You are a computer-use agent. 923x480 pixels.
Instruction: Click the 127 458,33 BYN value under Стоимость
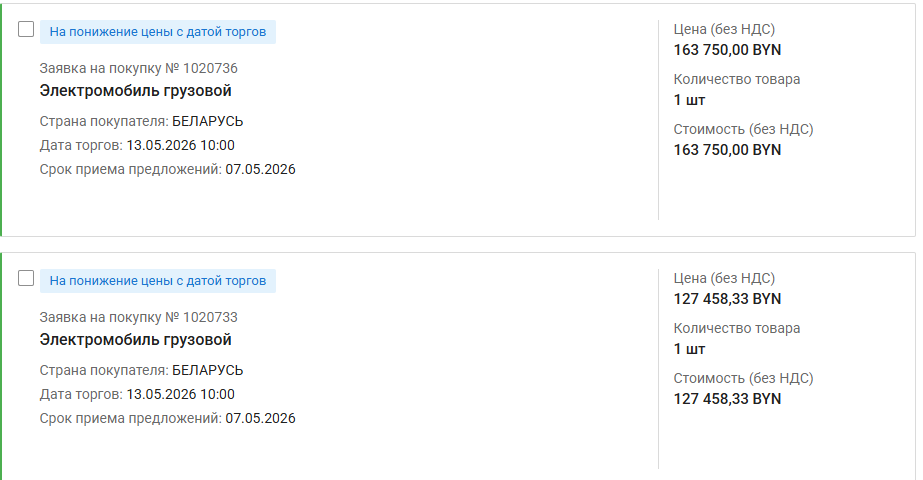[x=727, y=398]
